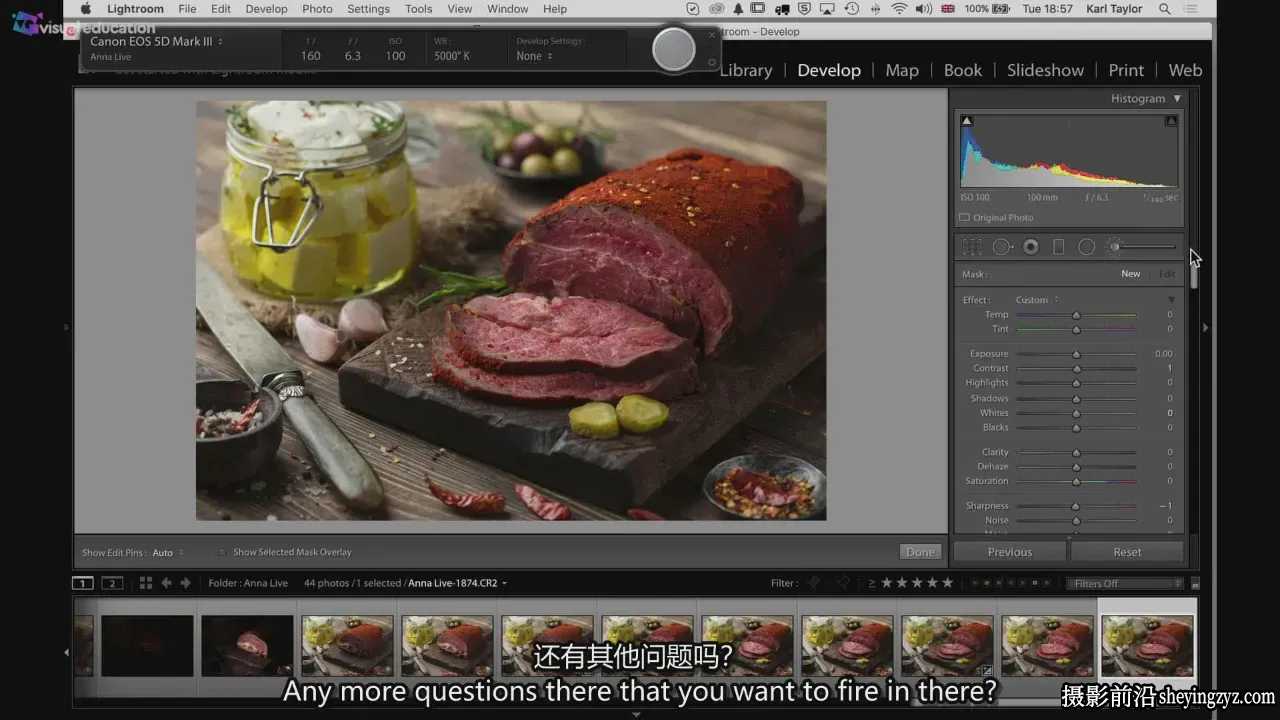Toggle the filter lock switch at far right
Viewport: 1280px width, 720px height.
coord(1195,583)
